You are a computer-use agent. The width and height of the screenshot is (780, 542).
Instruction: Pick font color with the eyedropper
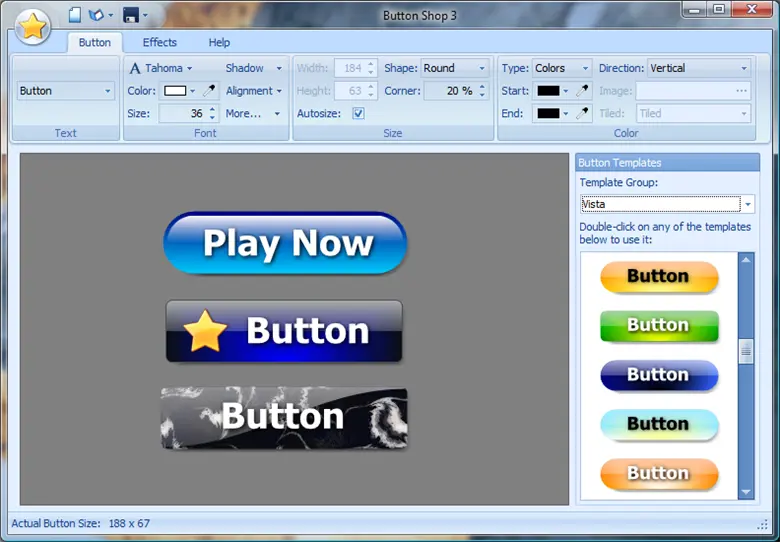[209, 91]
